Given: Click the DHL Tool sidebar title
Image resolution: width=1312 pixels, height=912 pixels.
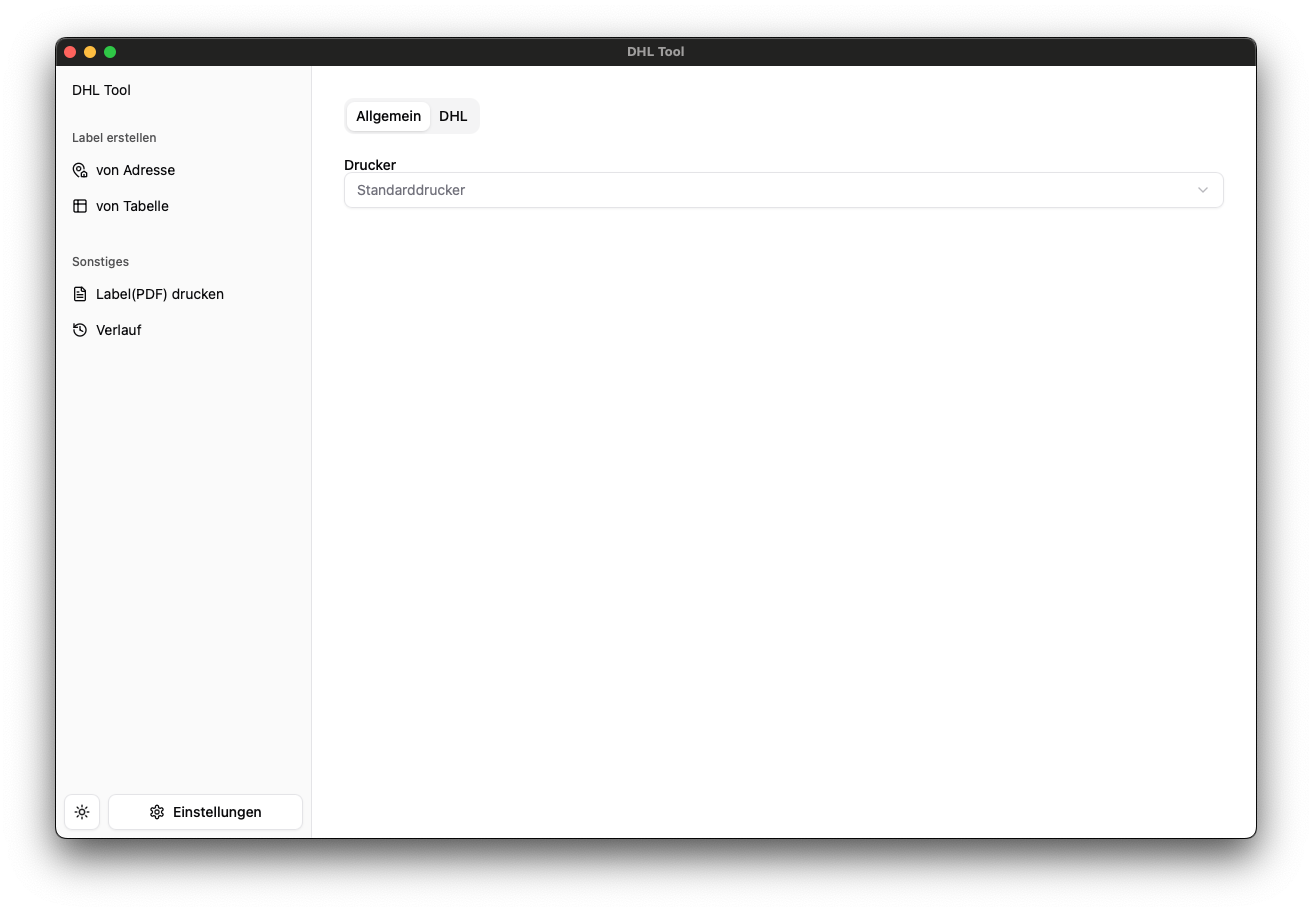Looking at the screenshot, I should 102,90.
